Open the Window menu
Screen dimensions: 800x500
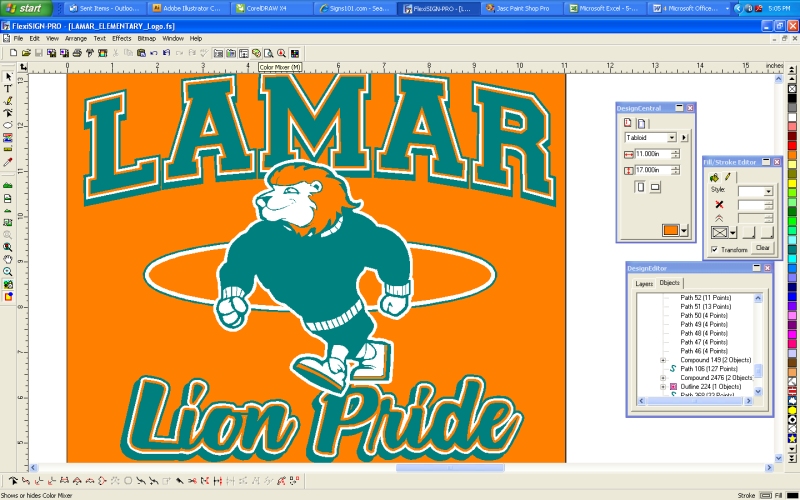173,38
